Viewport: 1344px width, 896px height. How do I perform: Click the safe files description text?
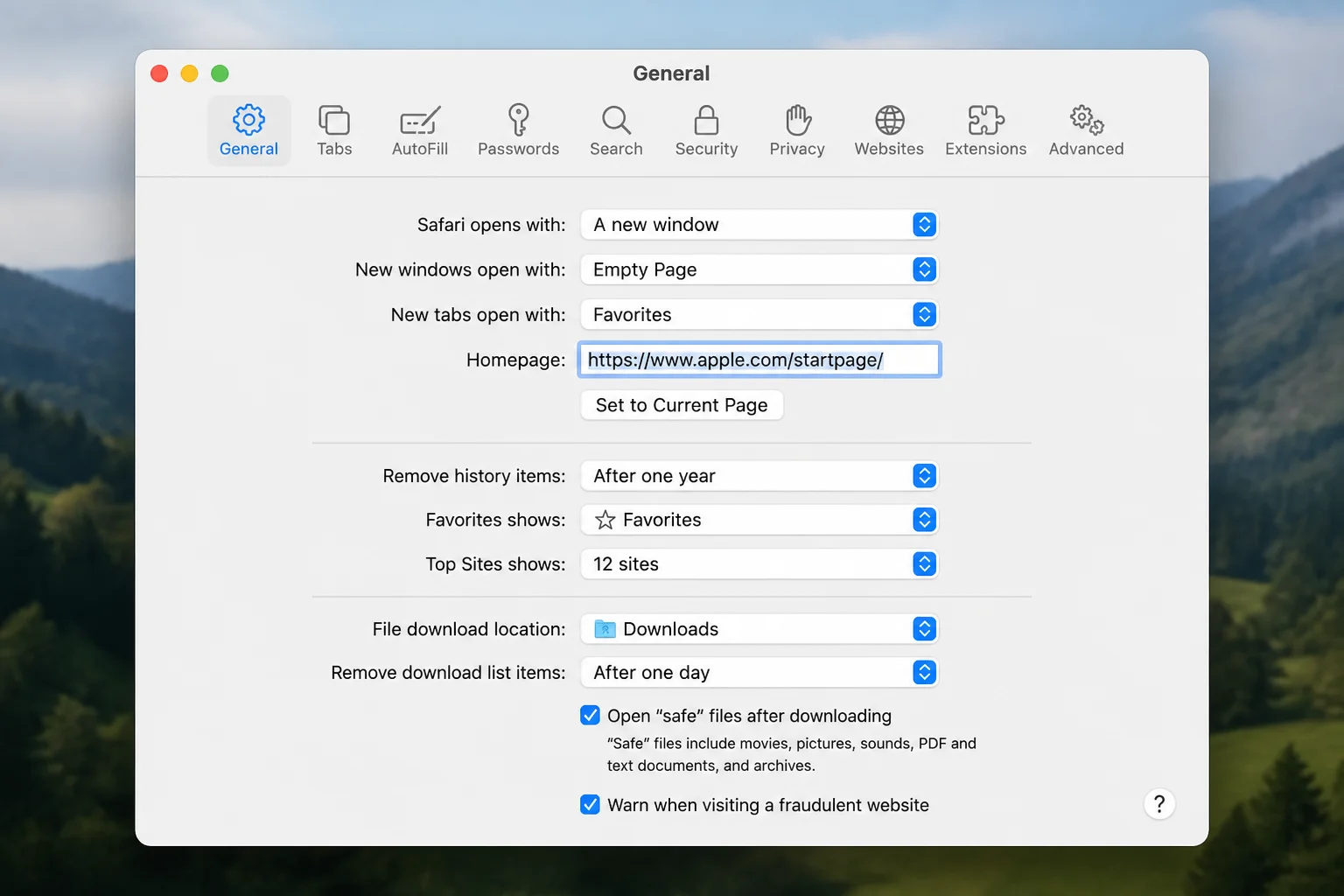click(x=791, y=754)
